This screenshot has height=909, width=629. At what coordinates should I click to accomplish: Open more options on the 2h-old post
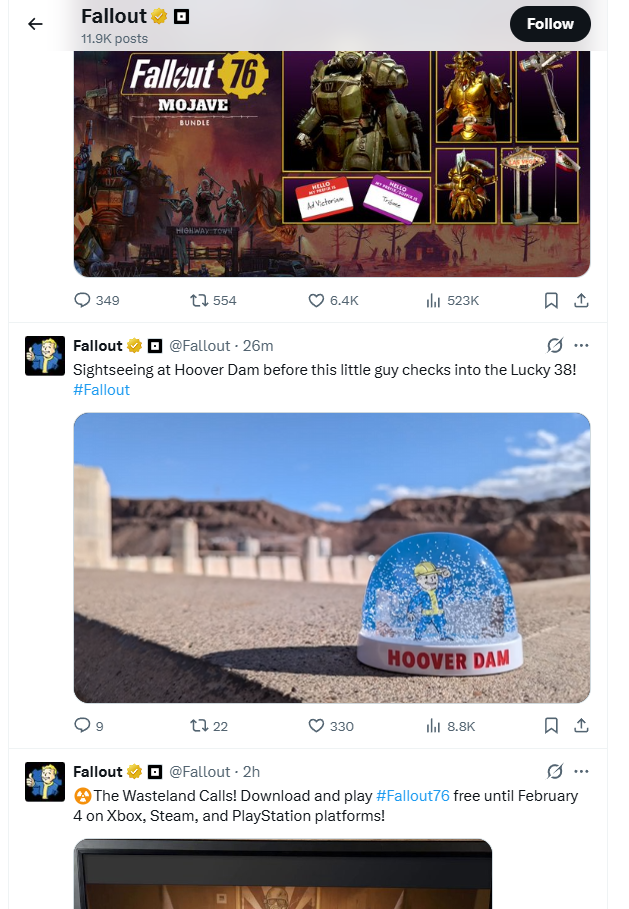[x=581, y=771]
